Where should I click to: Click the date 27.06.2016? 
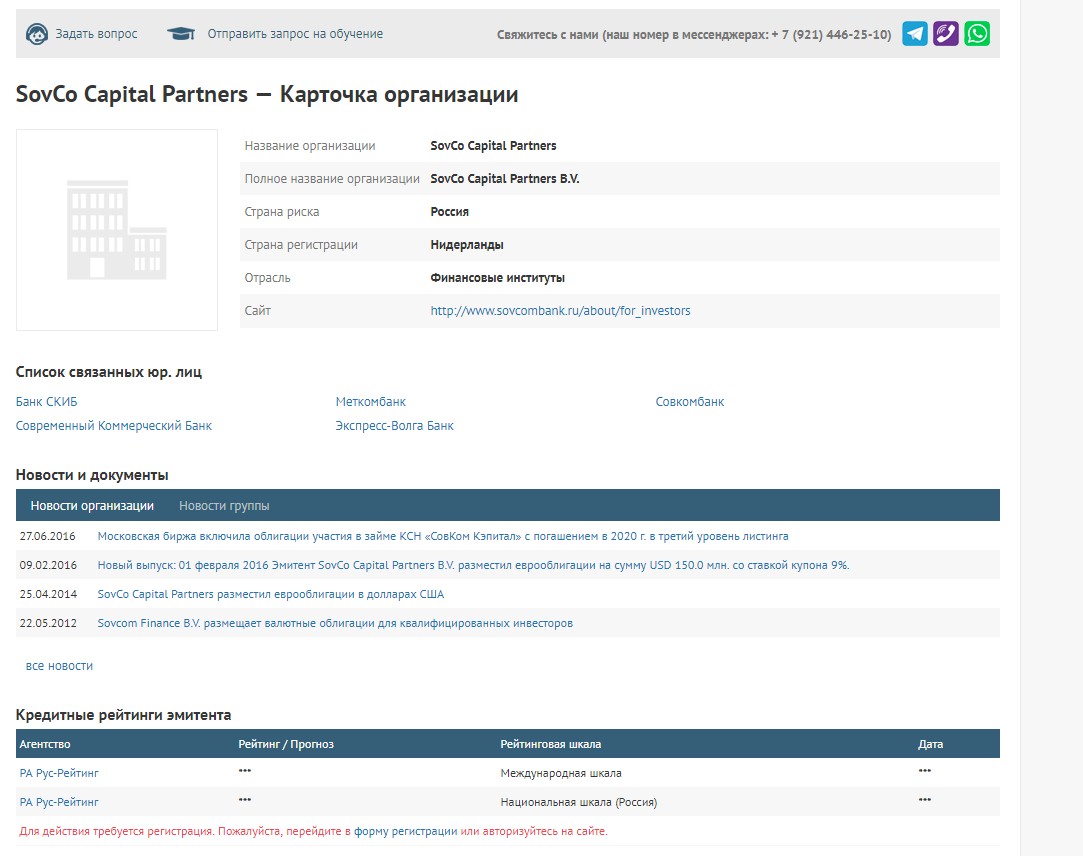coord(48,536)
